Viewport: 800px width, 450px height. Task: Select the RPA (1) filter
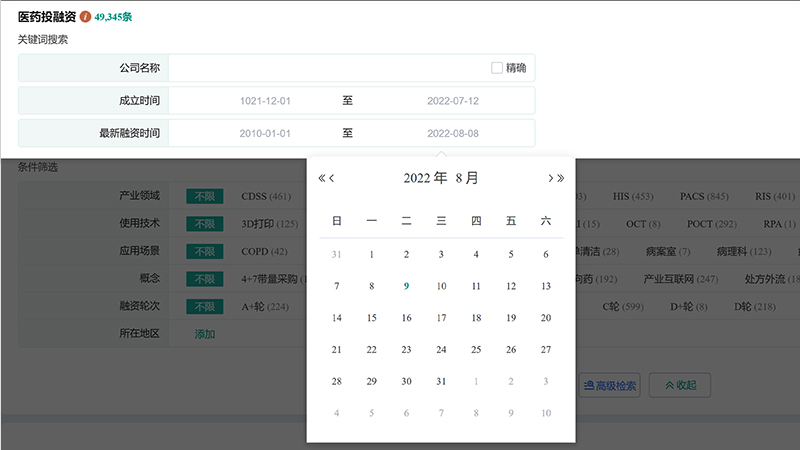pos(779,224)
